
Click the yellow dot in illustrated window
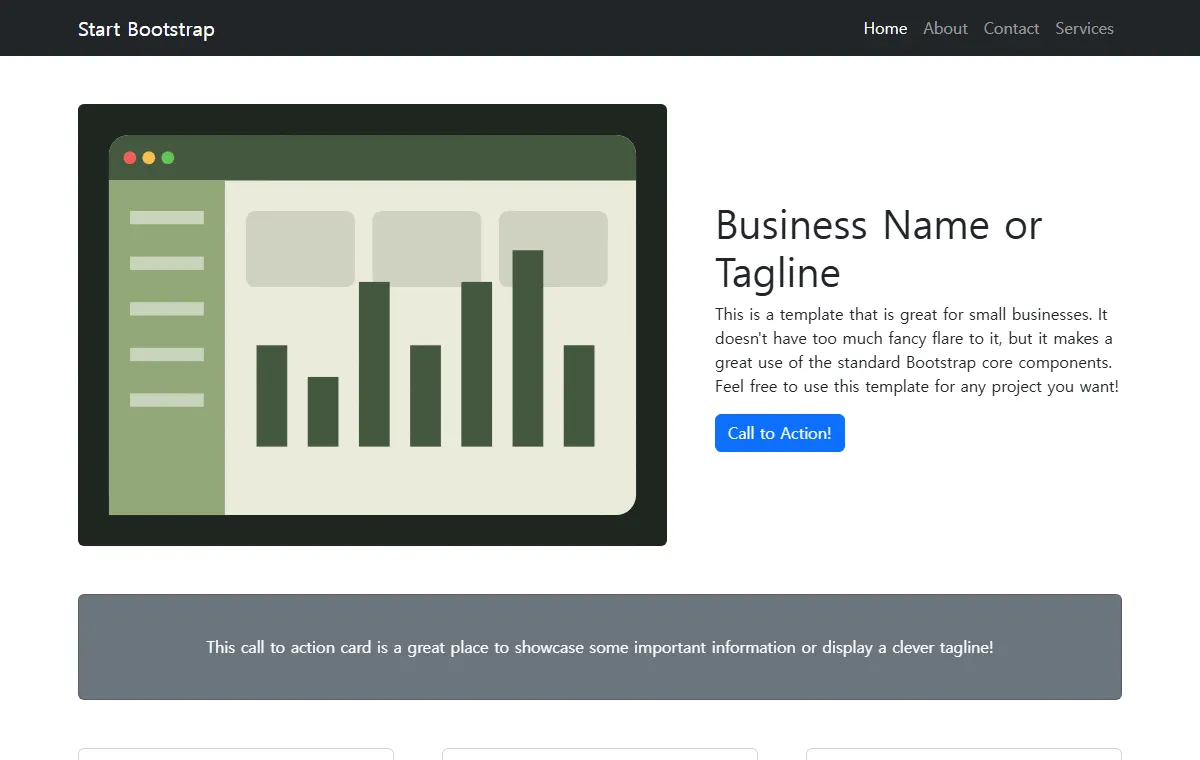(x=149, y=158)
